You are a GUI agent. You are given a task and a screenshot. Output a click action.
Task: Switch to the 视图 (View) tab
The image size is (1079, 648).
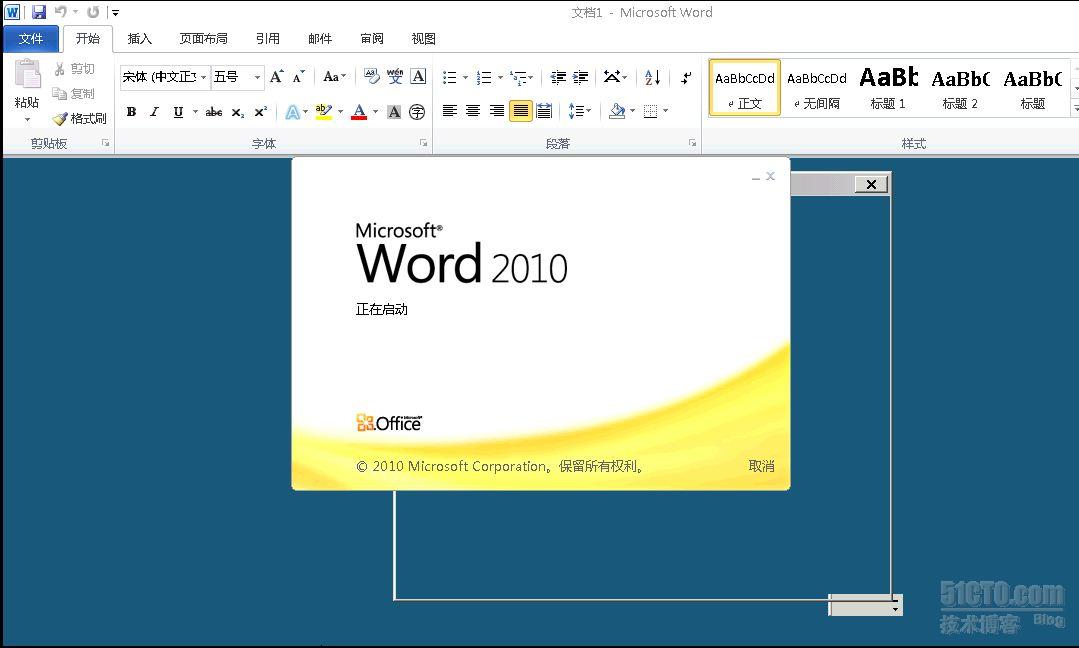pos(424,39)
